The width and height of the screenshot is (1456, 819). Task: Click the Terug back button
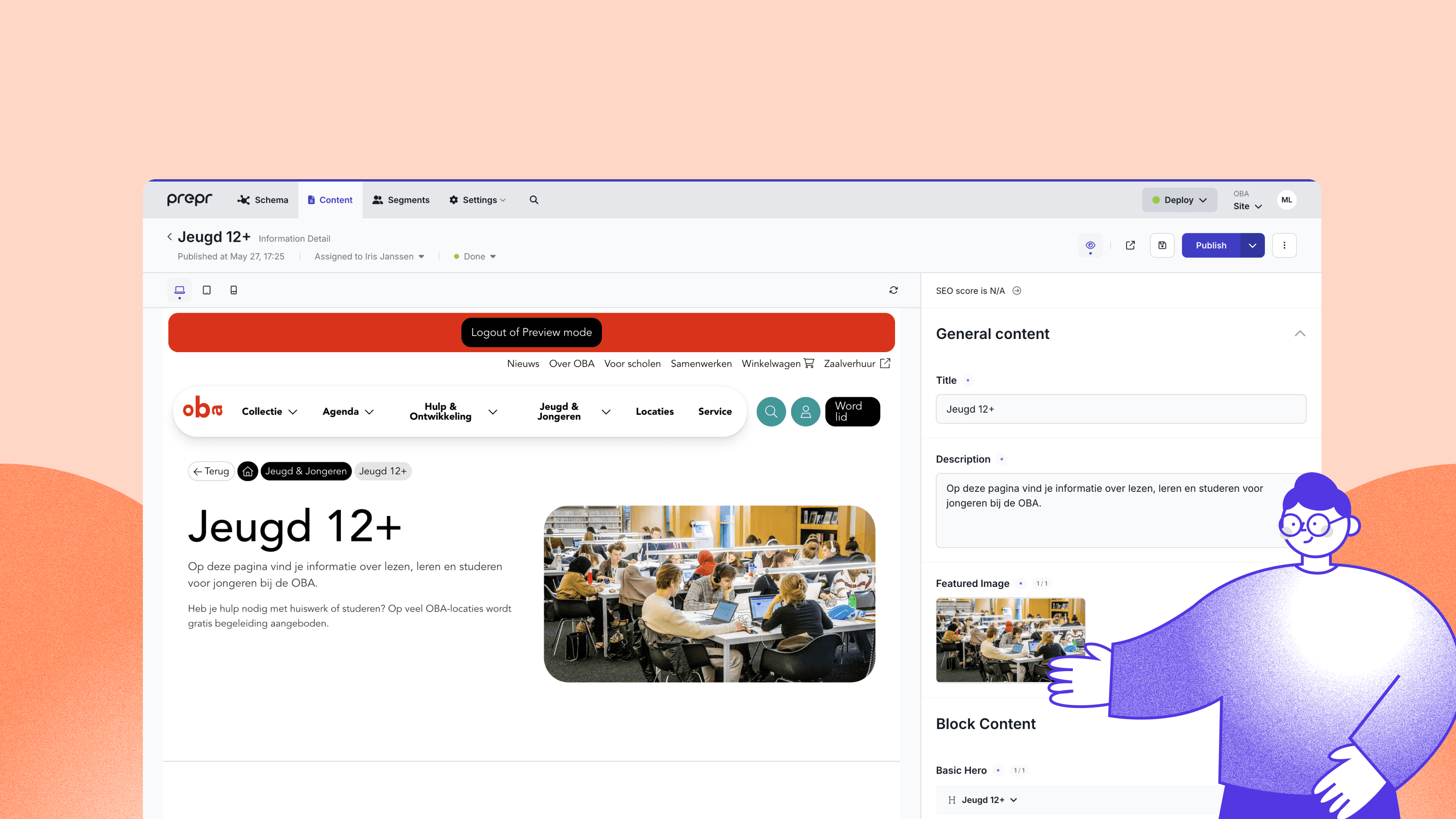[x=211, y=471]
